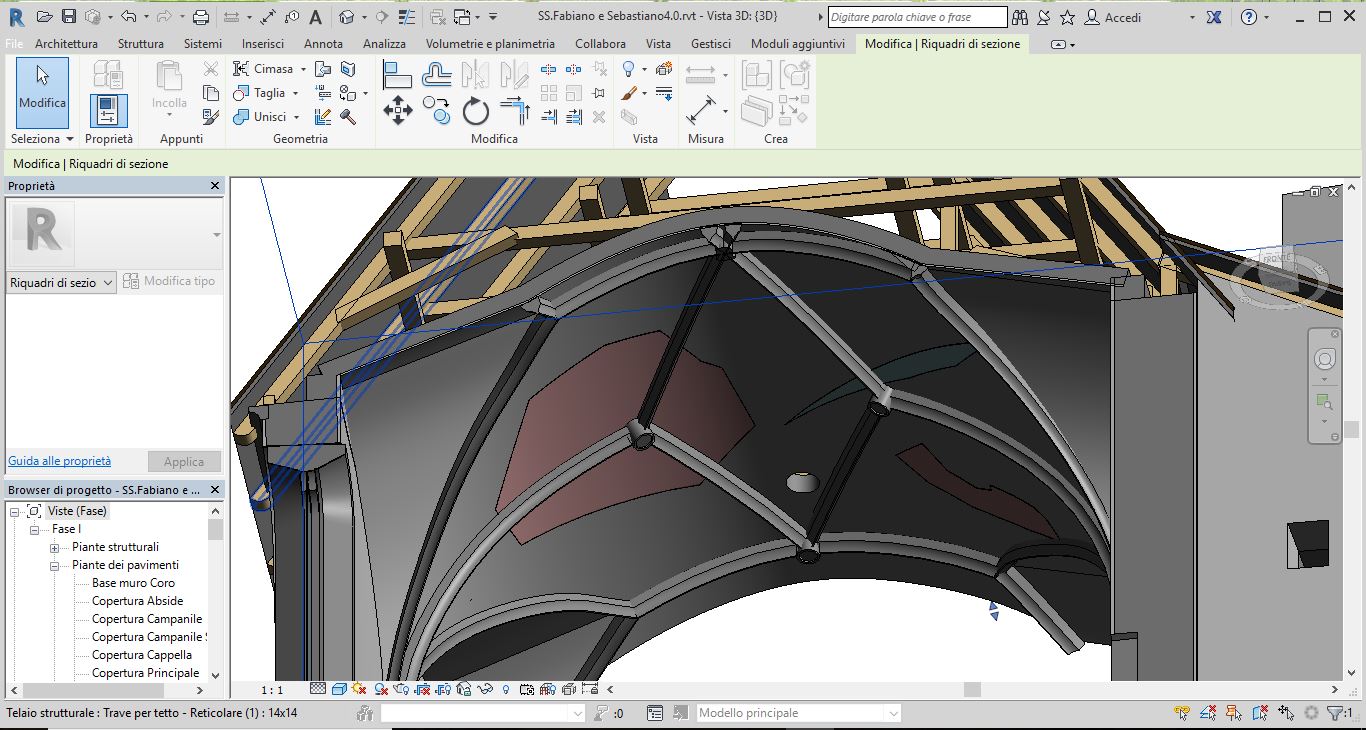
Task: Open the Guida alle proprietà link
Action: coord(60,461)
